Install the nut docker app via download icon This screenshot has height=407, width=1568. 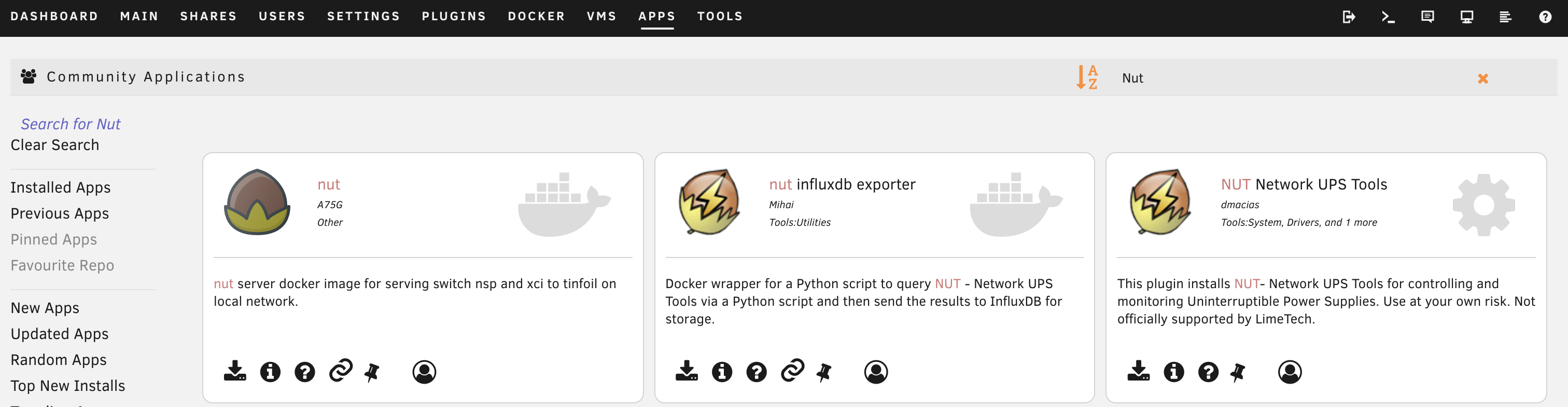pyautogui.click(x=235, y=371)
